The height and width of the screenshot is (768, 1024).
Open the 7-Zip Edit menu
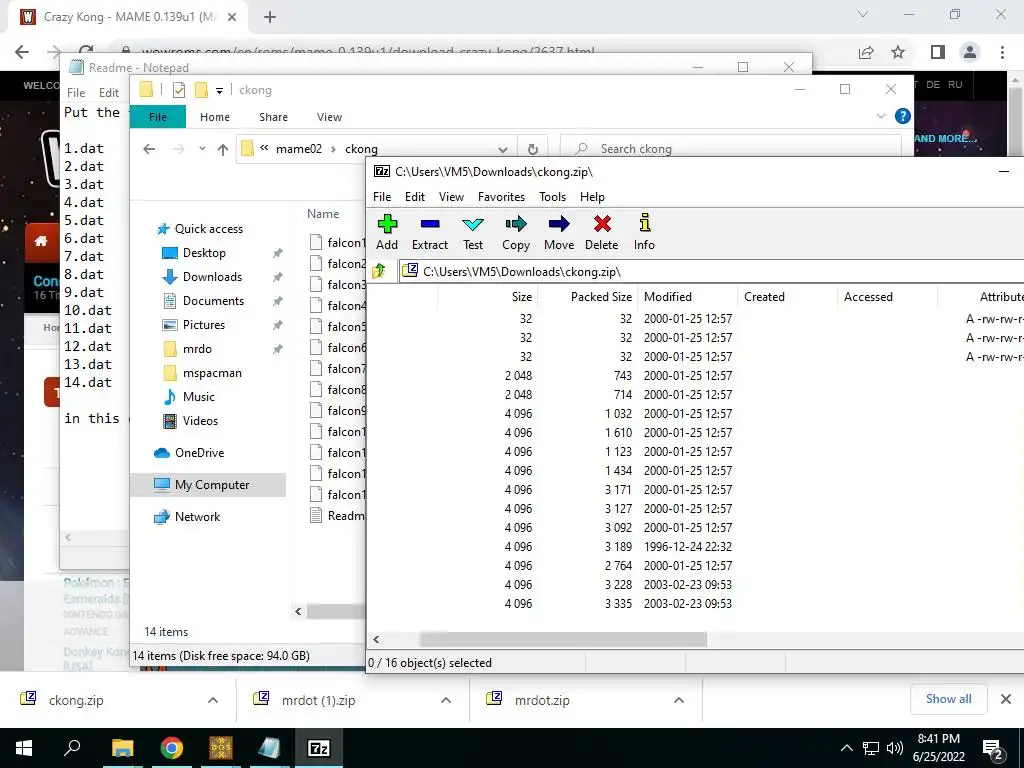415,197
